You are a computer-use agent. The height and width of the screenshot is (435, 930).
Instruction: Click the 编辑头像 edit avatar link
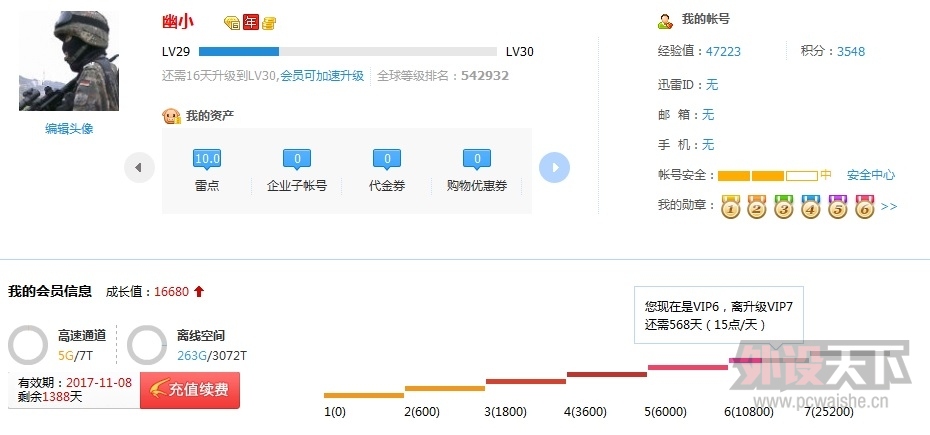(x=69, y=128)
